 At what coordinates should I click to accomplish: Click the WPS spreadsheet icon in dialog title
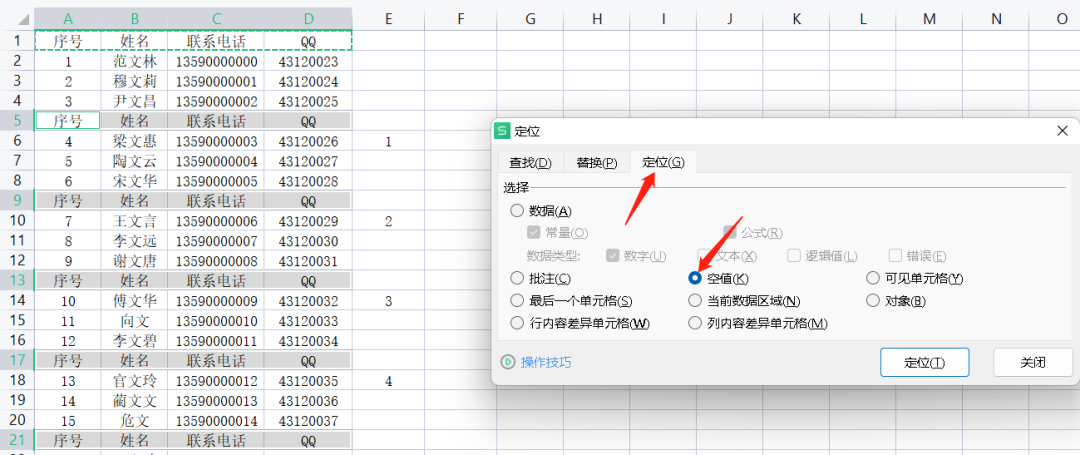tap(503, 131)
